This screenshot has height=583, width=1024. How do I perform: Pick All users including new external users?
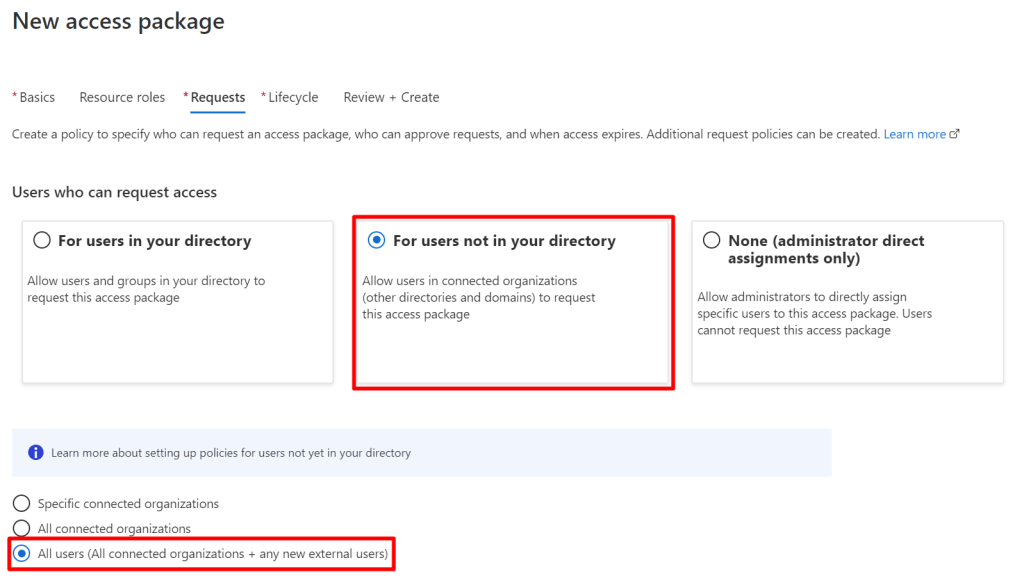21,553
